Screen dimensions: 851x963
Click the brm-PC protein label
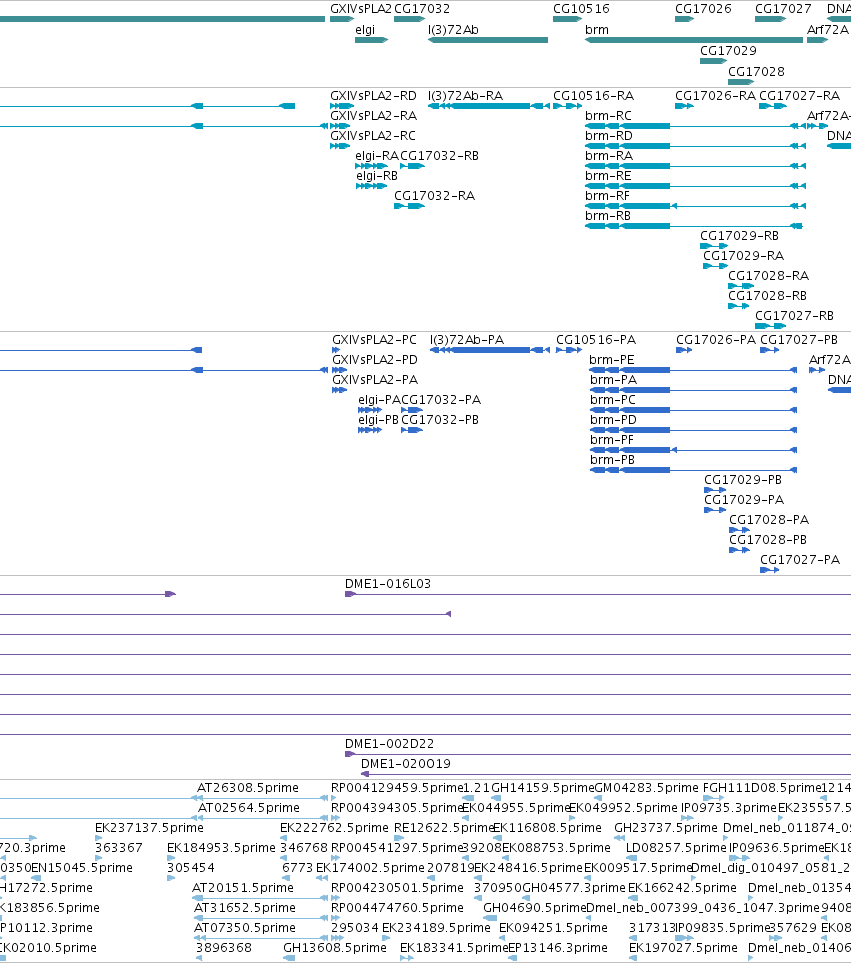click(613, 400)
